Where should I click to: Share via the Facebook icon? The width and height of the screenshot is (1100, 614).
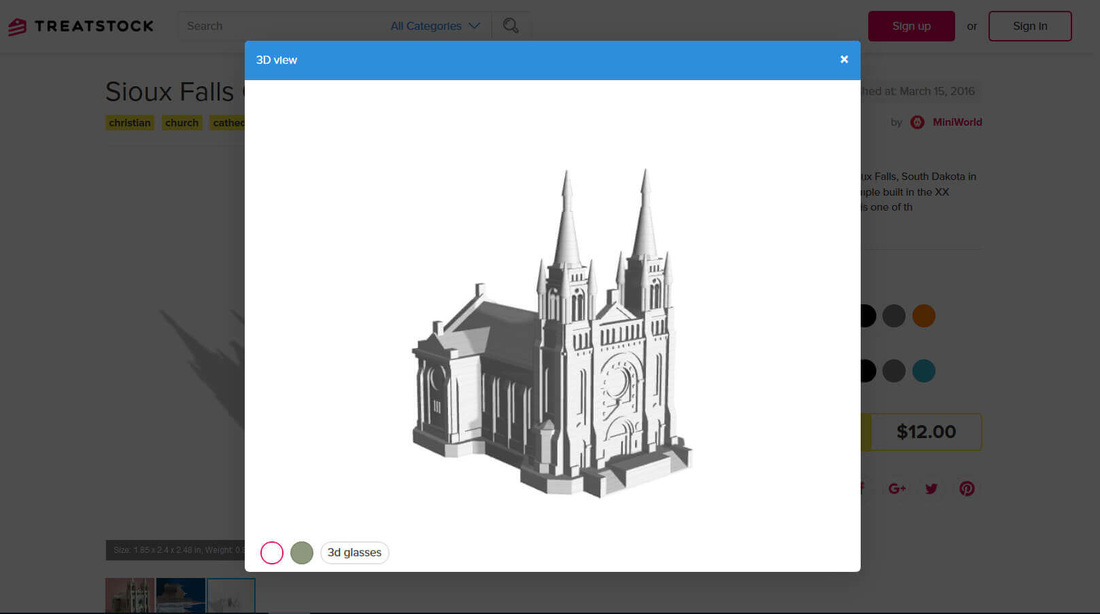(x=862, y=488)
